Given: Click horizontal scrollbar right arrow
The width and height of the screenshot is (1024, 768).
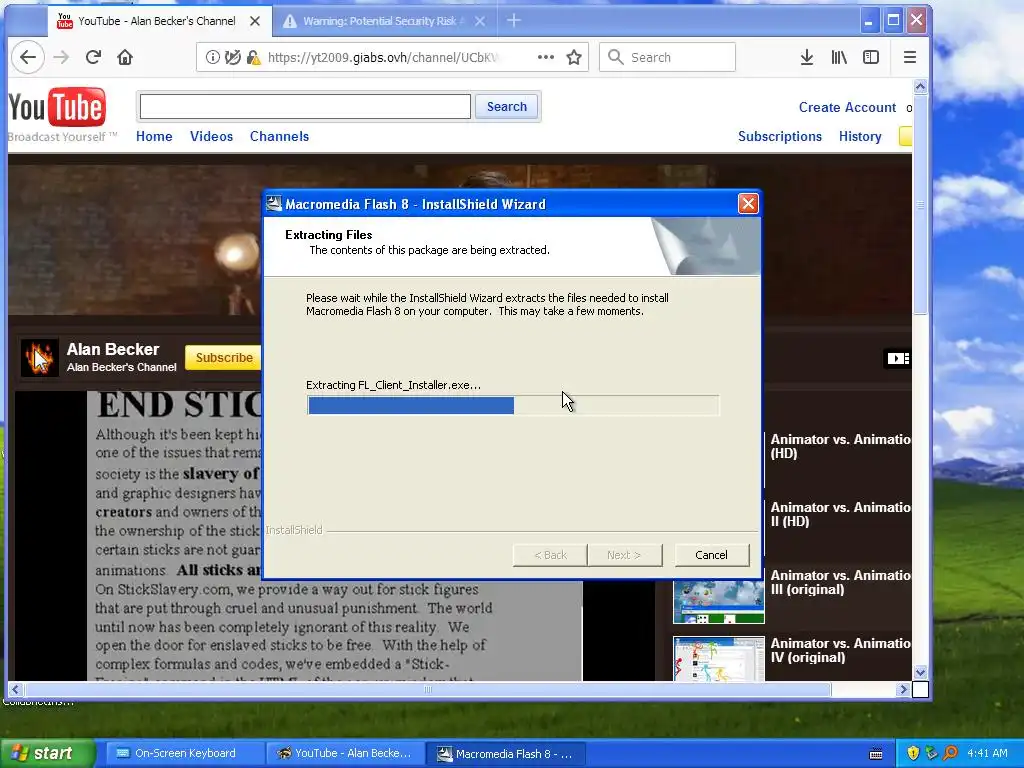Looking at the screenshot, I should coord(903,689).
